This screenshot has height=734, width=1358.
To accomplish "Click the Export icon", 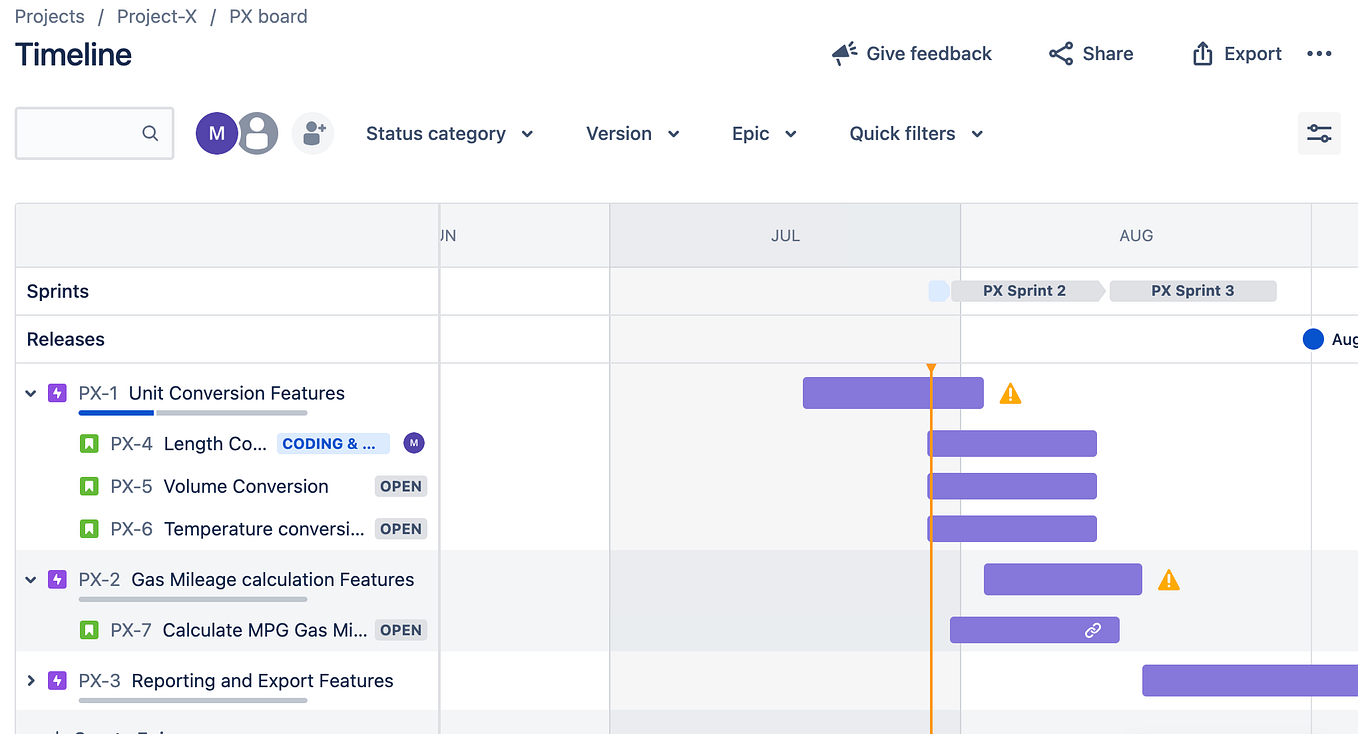I will pos(1202,54).
